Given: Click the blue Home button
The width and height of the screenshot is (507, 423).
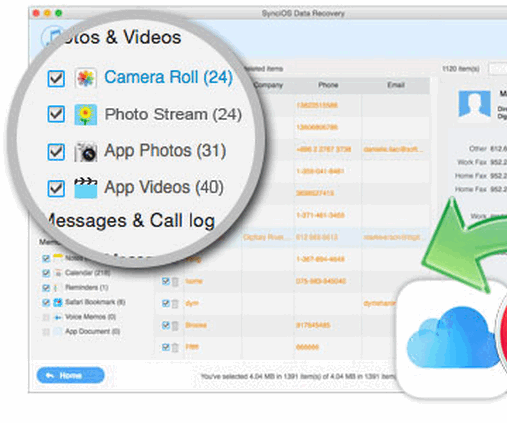Looking at the screenshot, I should point(70,375).
